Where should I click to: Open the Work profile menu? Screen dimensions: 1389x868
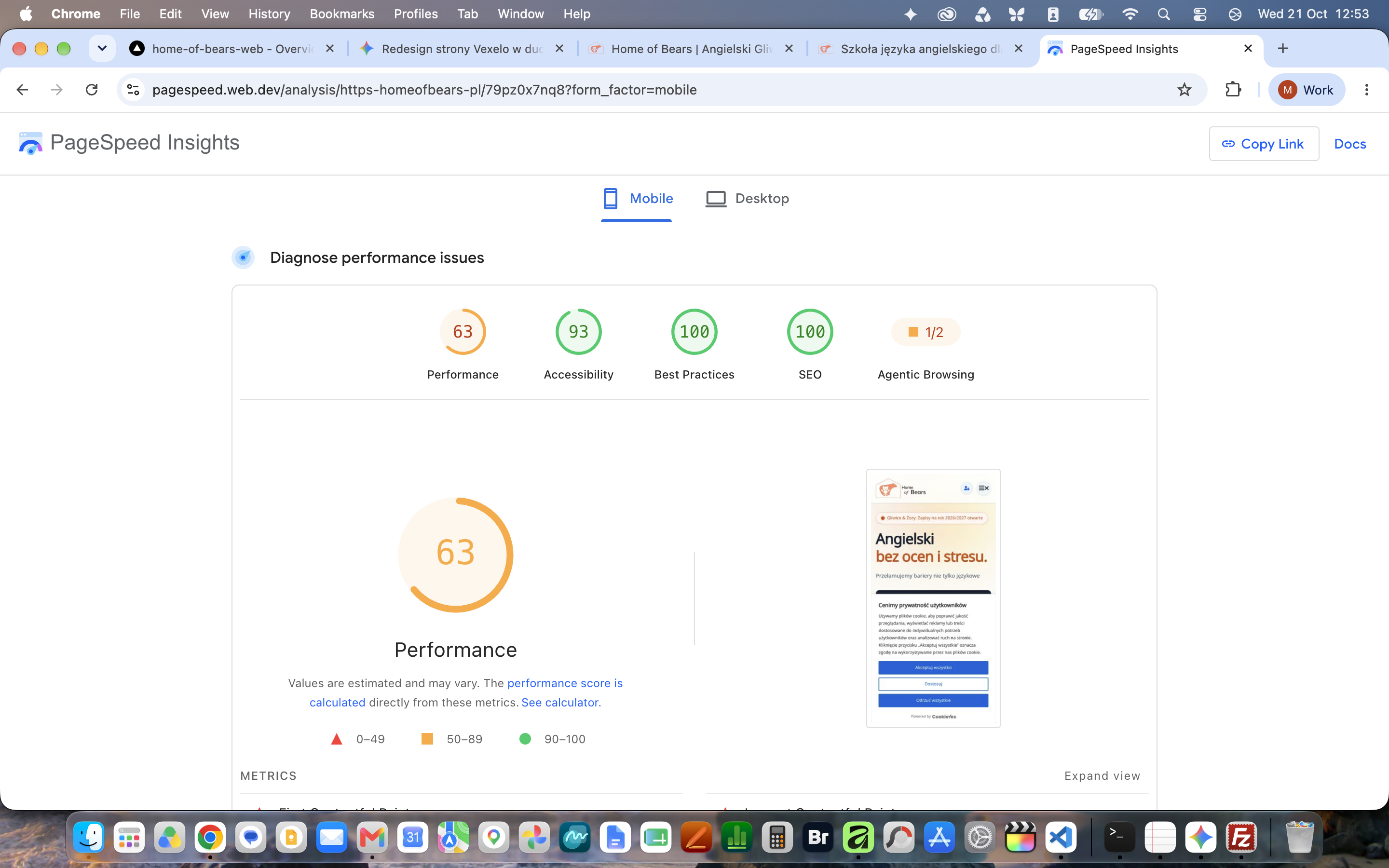coord(1307,90)
